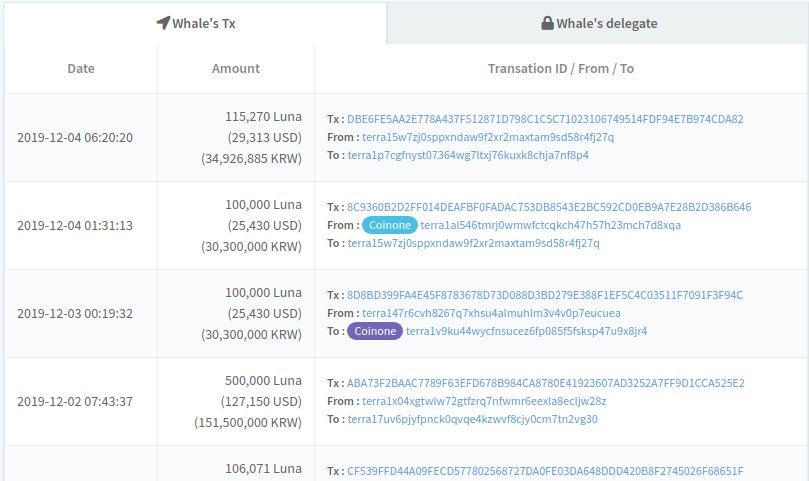The image size is (809, 481).
Task: Click the 115,270 Luna amount
Action: pos(263,117)
